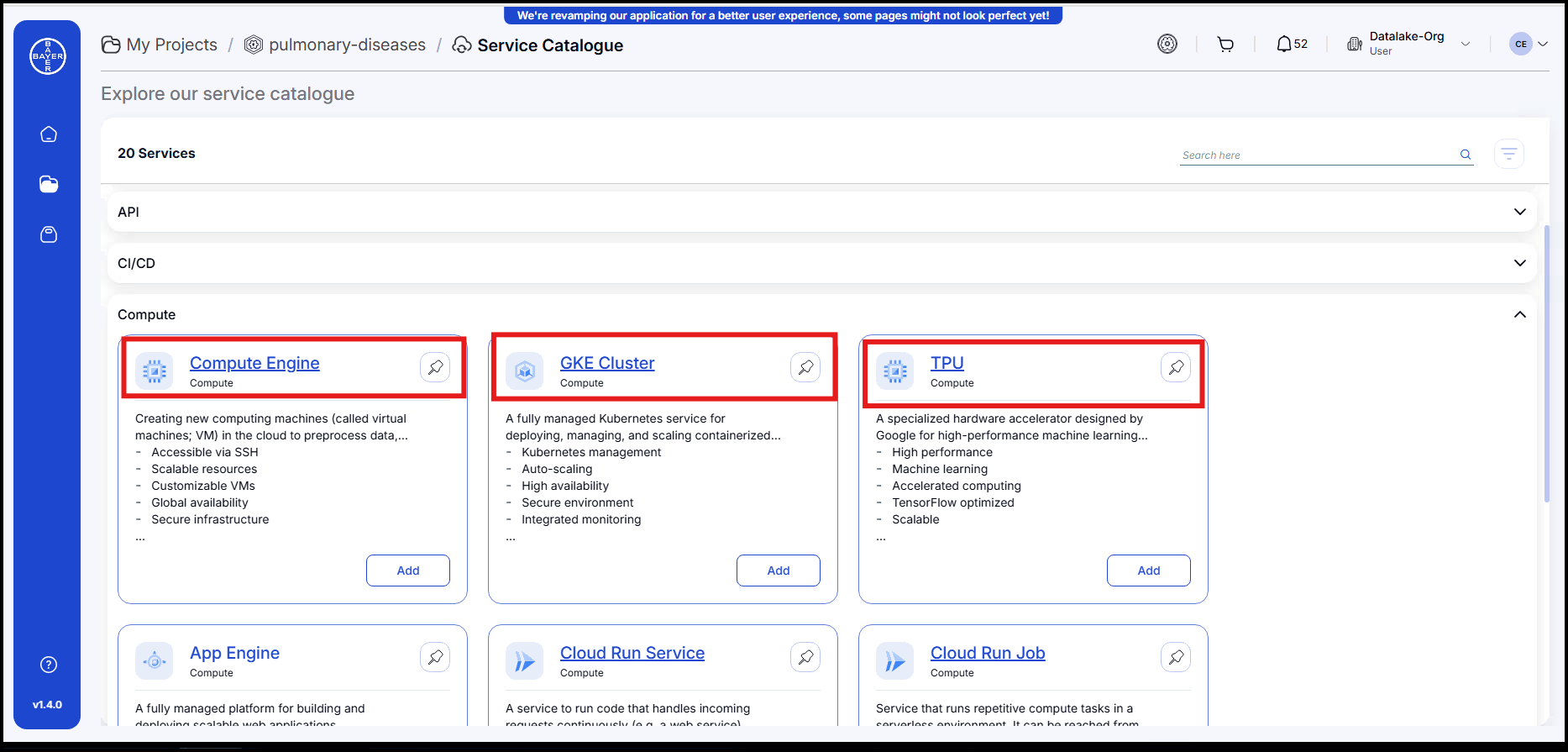Image resolution: width=1568 pixels, height=752 pixels.
Task: Pin the Compute Engine service
Action: pos(435,367)
